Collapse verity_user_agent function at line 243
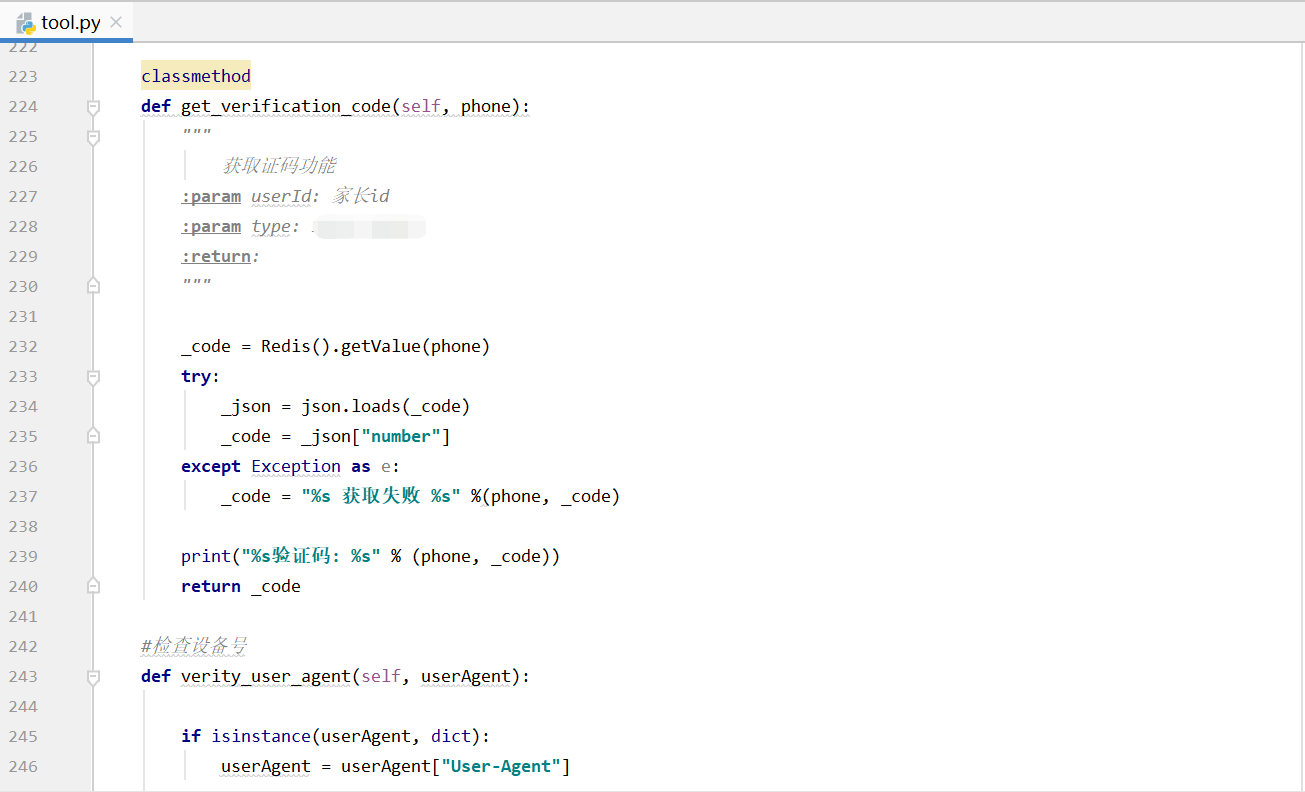 [x=93, y=676]
